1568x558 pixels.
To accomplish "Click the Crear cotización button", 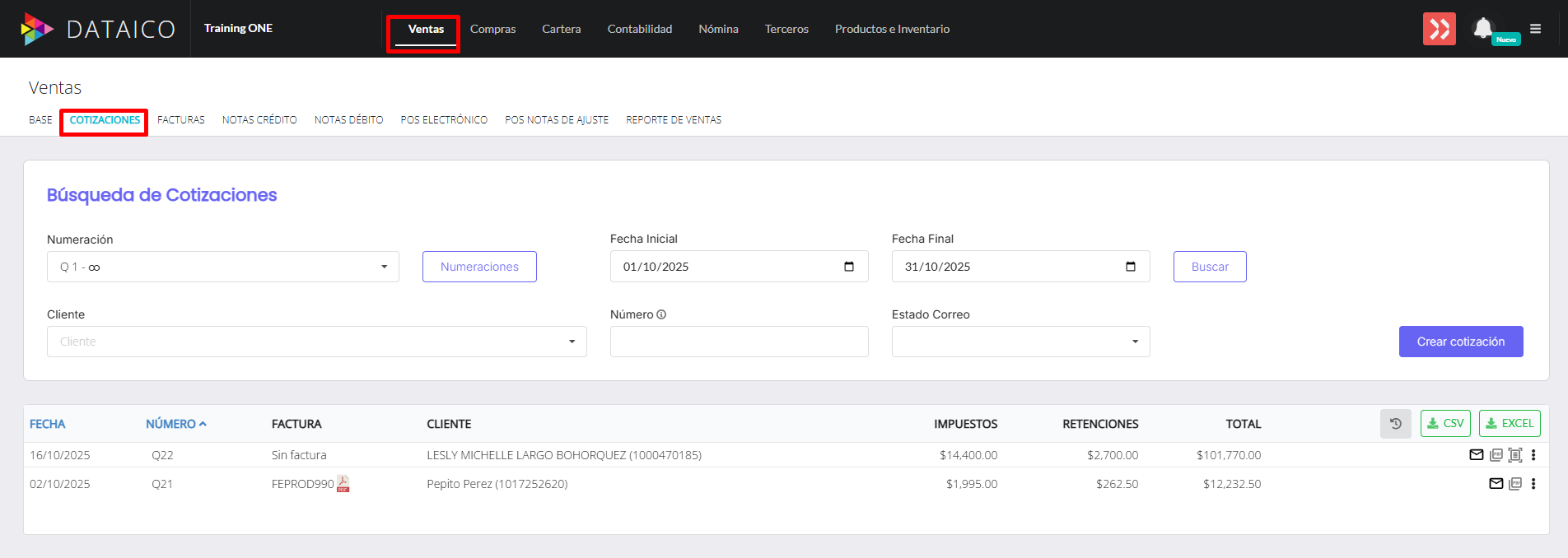I will 1460,342.
